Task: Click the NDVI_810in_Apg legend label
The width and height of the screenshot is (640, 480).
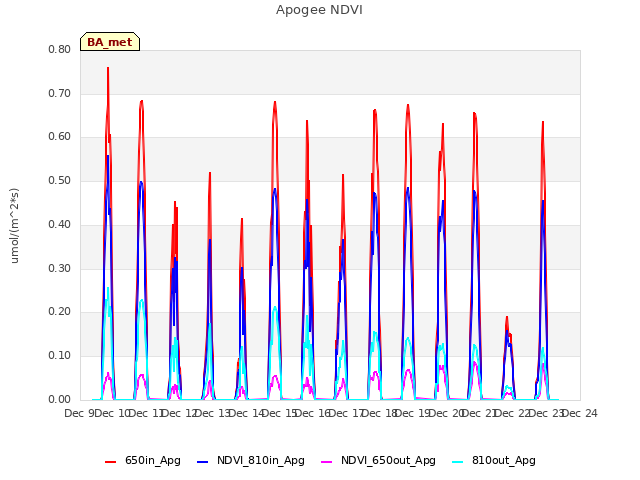Action: tap(260, 460)
